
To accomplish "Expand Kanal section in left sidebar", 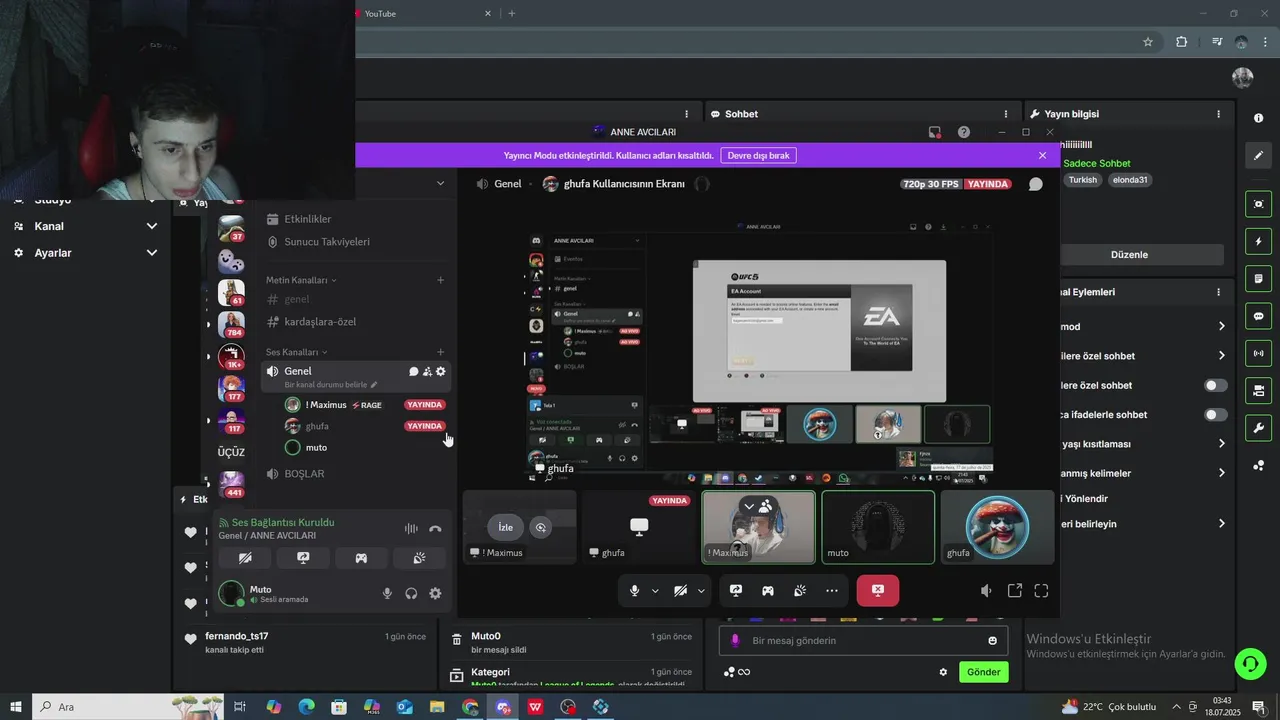I will point(152,226).
